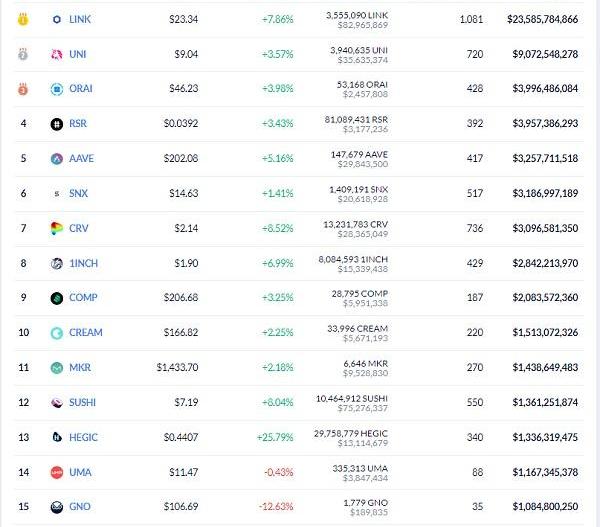The height and width of the screenshot is (527, 600).
Task: Open the UMA token link
Action: pos(79,472)
